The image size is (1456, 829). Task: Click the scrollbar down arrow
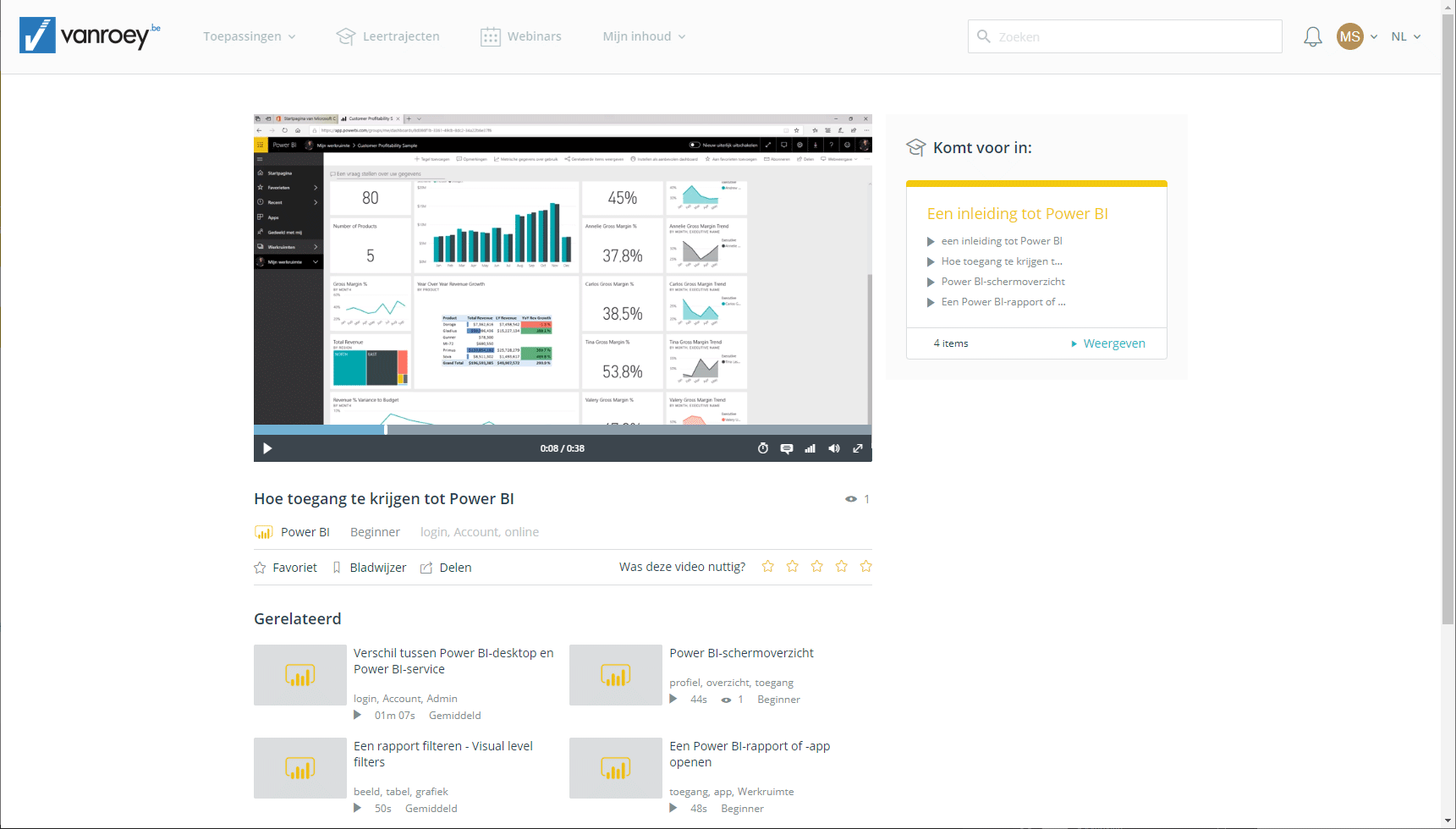[x=1448, y=822]
